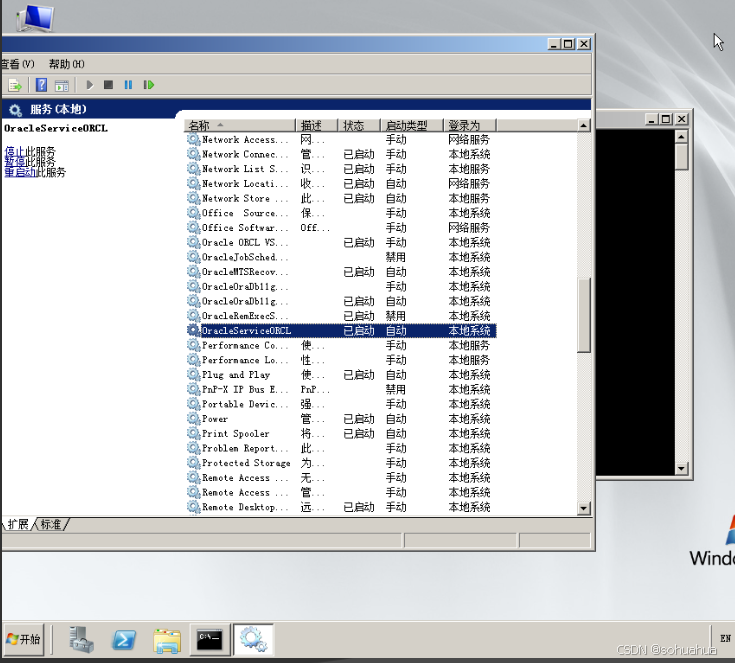Select the Network Access service row
The height and width of the screenshot is (663, 735).
[x=341, y=139]
